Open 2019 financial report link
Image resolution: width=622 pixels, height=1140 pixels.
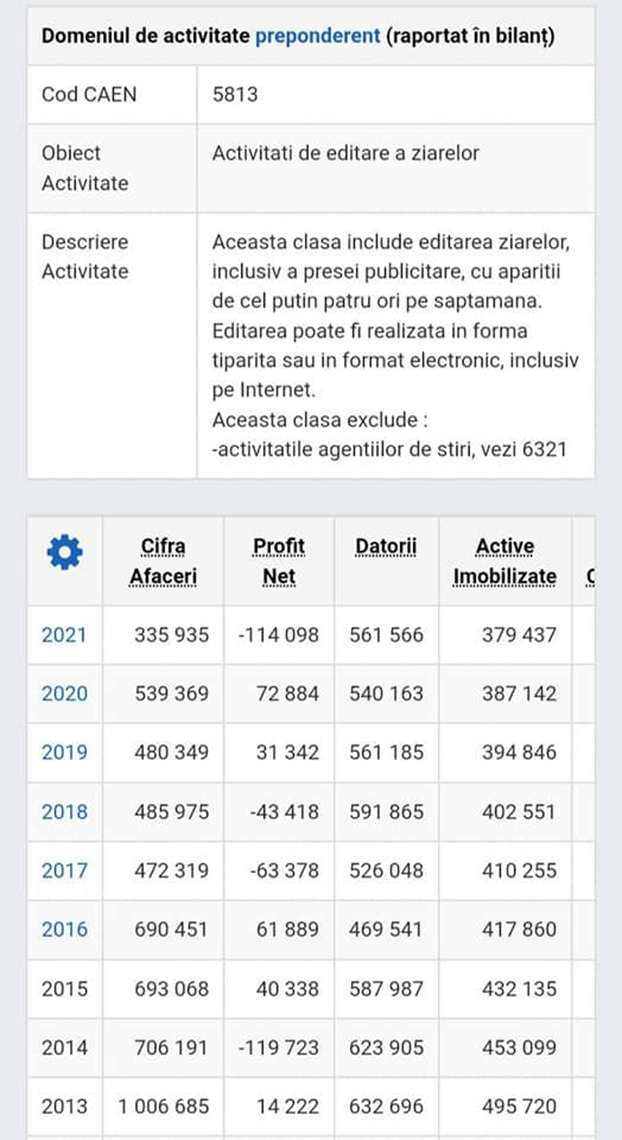click(x=62, y=753)
